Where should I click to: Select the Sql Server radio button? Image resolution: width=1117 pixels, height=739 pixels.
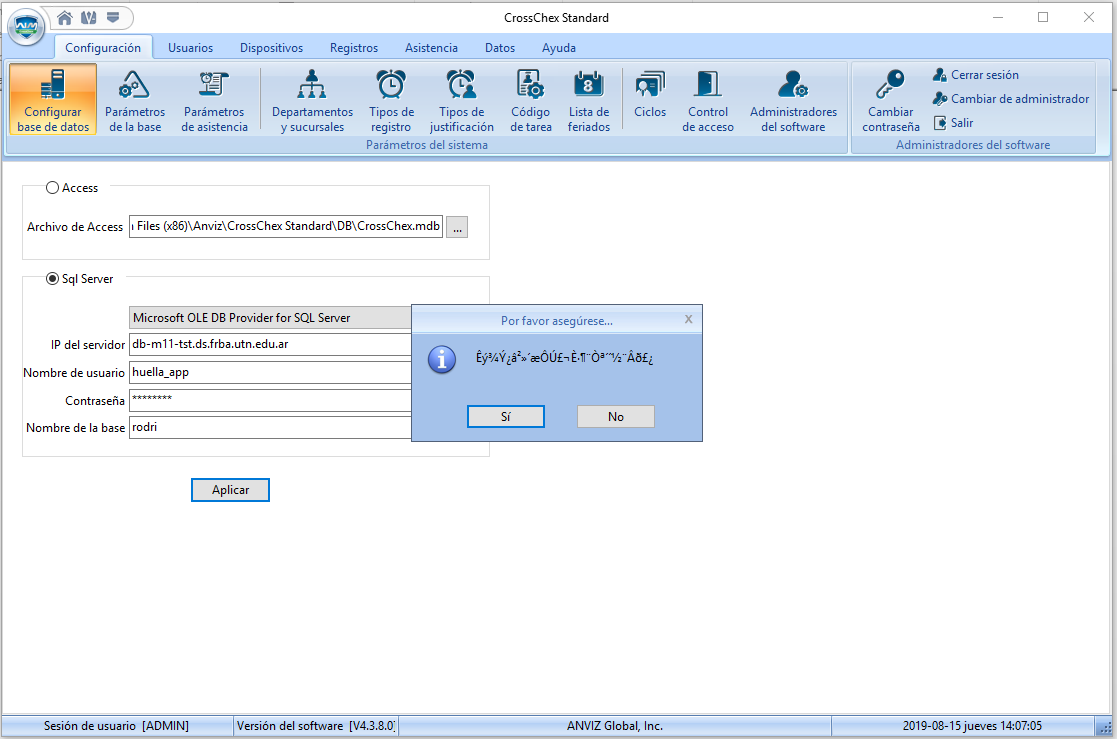(x=52, y=279)
